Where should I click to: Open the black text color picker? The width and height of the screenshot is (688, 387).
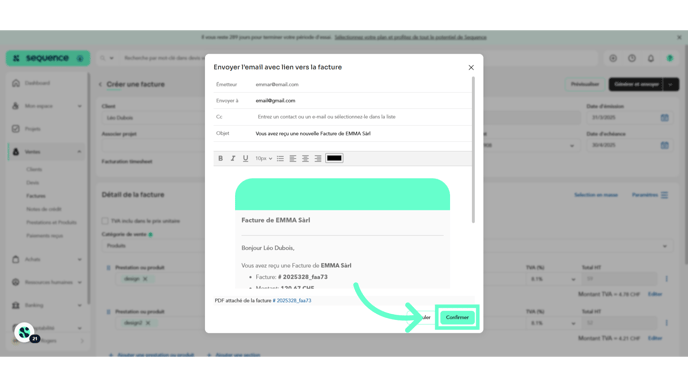[334, 158]
